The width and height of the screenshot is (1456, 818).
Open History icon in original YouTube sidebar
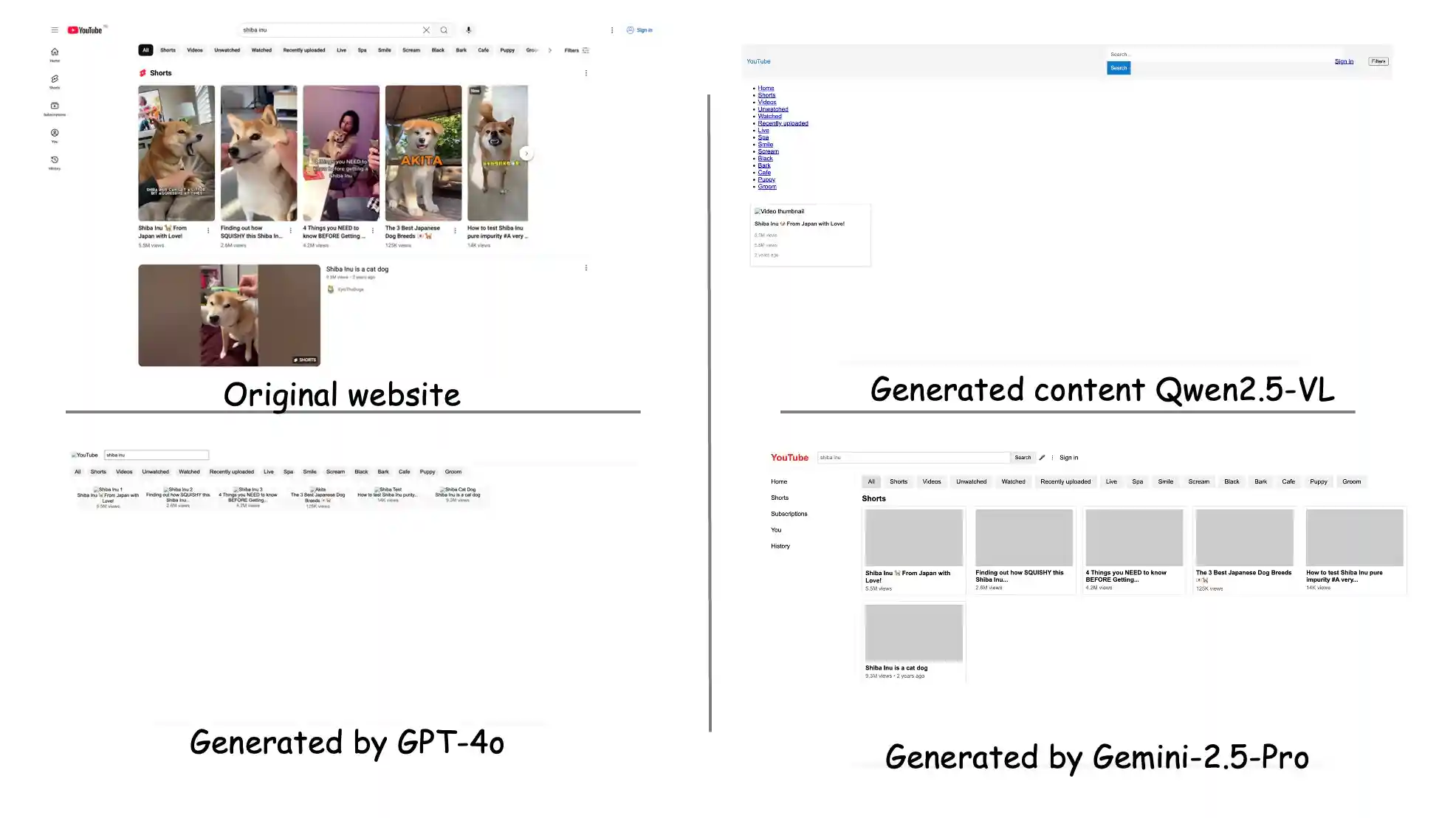click(55, 161)
